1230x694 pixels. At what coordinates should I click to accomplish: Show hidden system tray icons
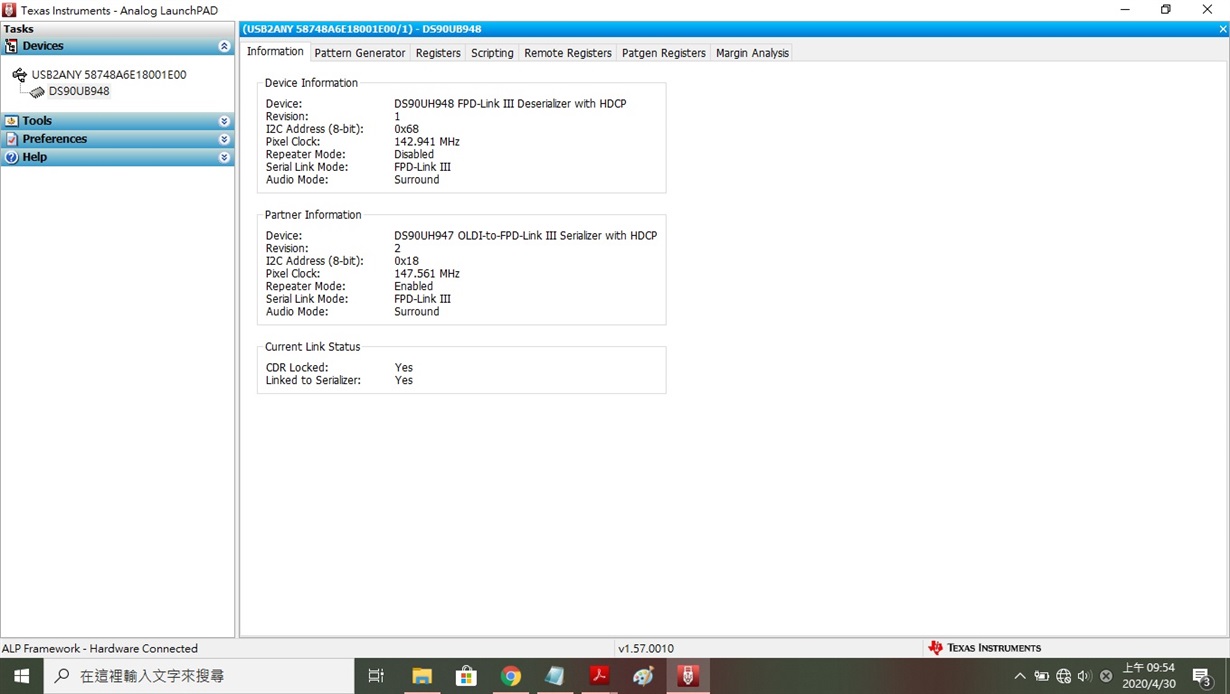tap(1020, 677)
